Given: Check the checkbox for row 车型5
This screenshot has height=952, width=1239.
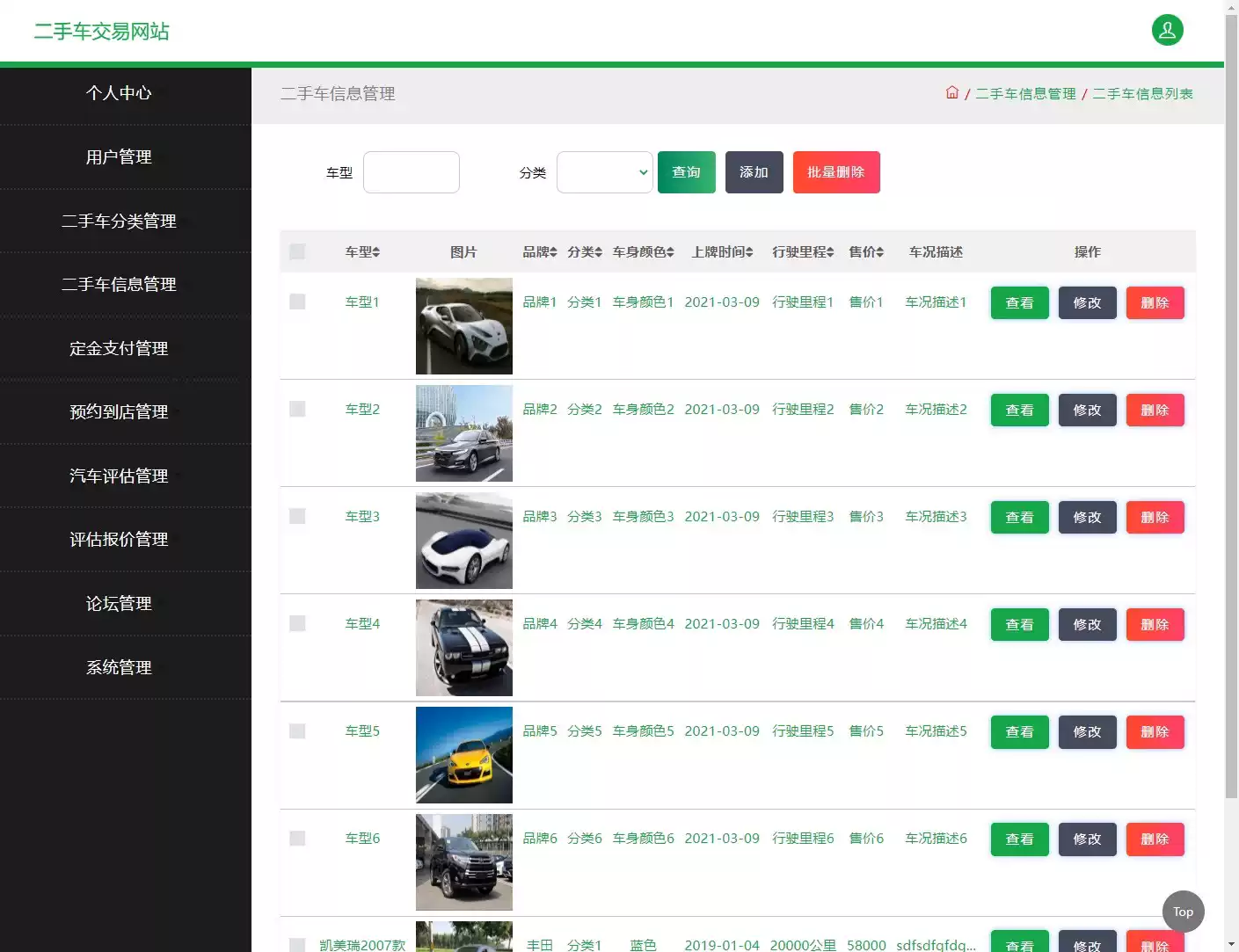Looking at the screenshot, I should click(296, 730).
